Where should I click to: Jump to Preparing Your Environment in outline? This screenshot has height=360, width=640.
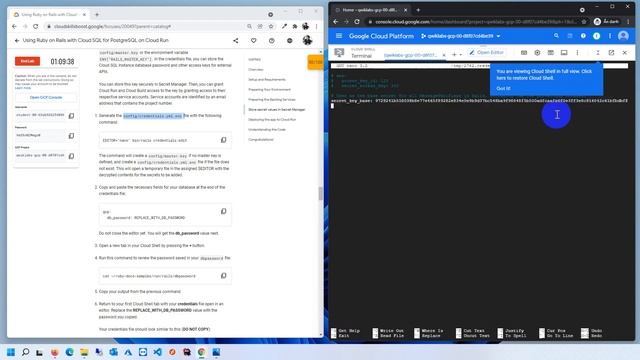point(269,89)
